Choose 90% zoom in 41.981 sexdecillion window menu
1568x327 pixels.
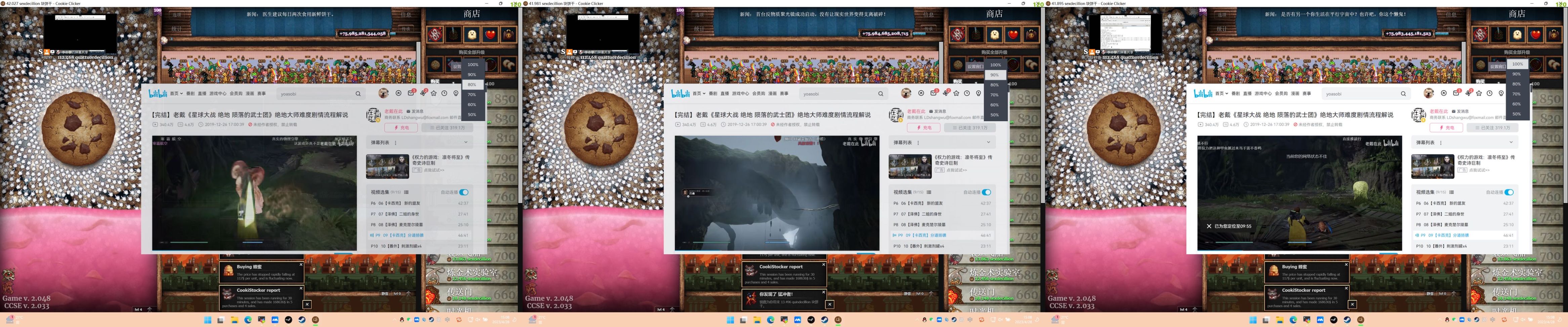tap(995, 74)
